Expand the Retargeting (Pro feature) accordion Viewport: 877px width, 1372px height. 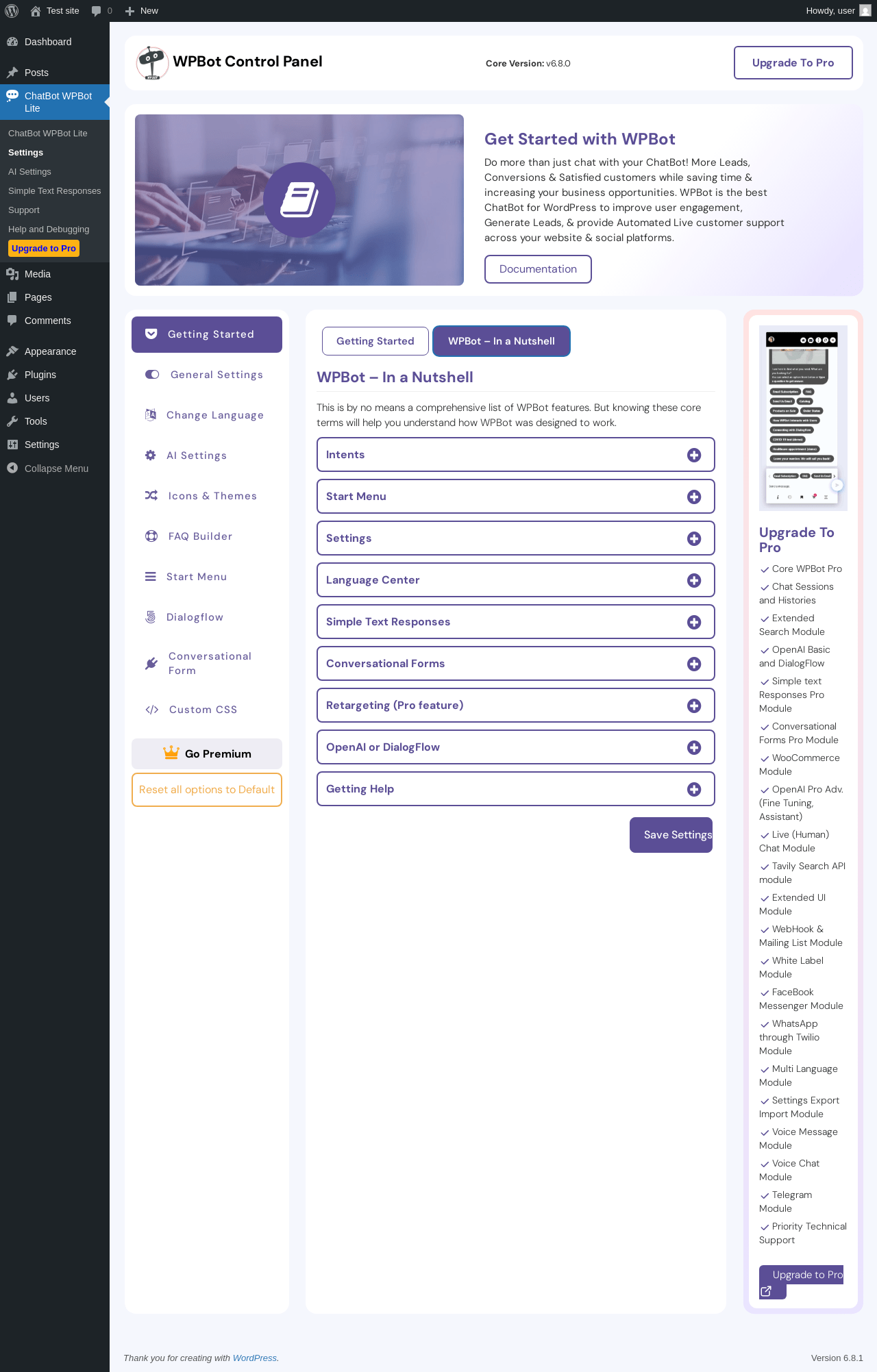(x=516, y=706)
